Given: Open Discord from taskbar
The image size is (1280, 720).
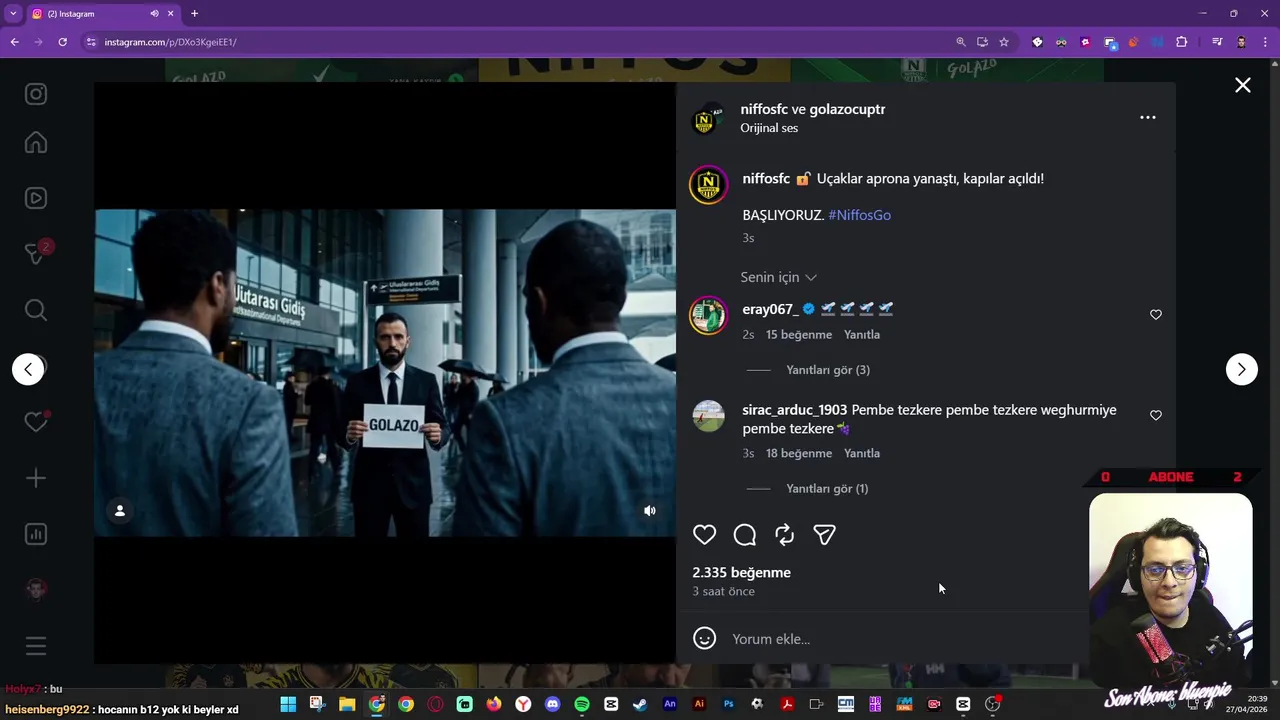Looking at the screenshot, I should (553, 704).
